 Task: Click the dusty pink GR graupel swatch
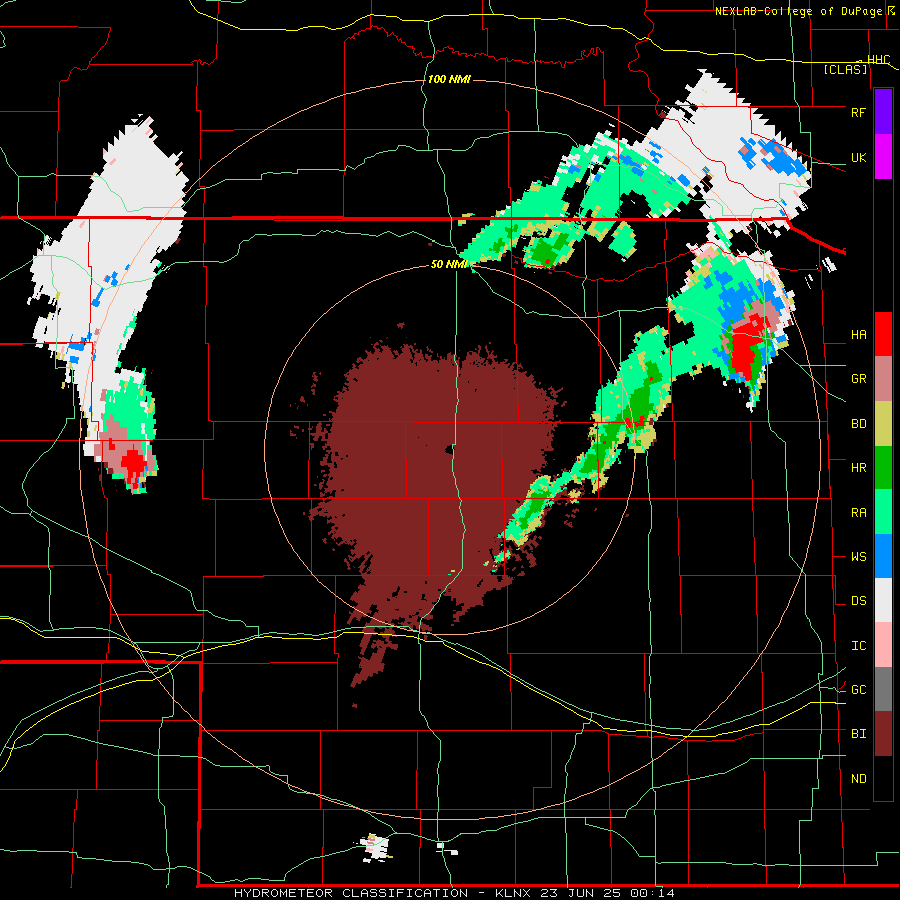pos(883,379)
